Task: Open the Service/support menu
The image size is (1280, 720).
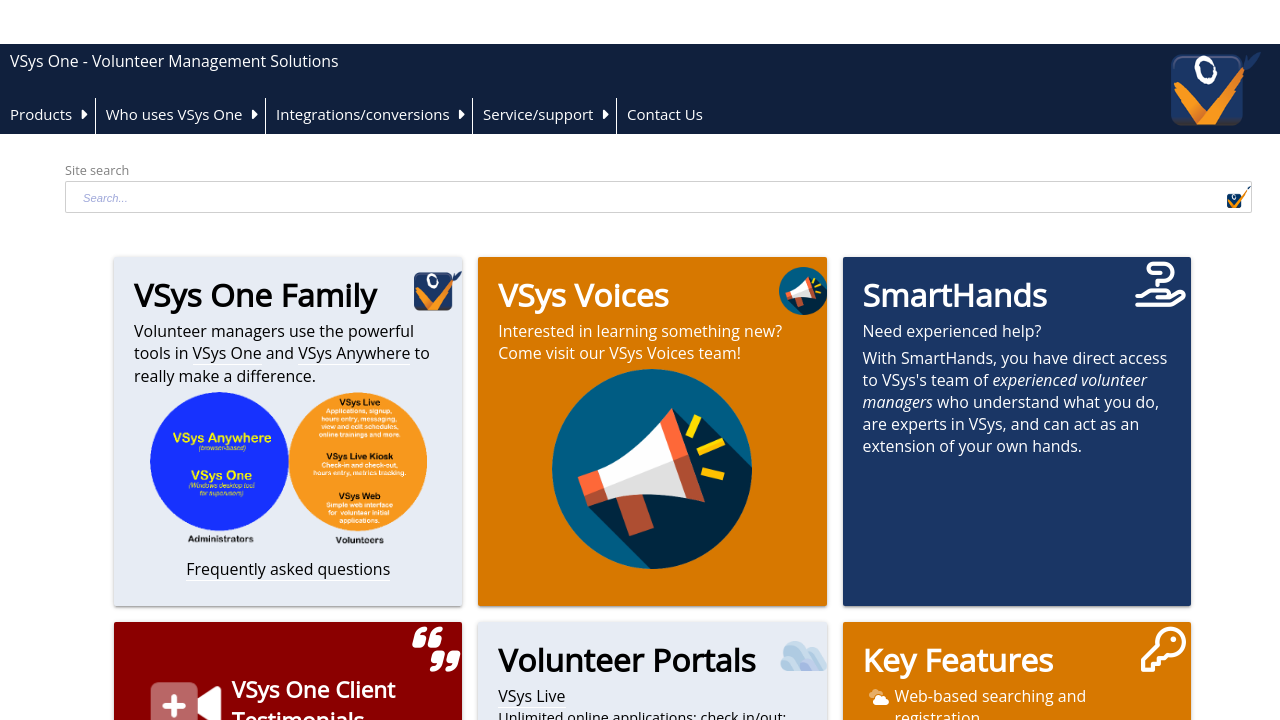Action: pyautogui.click(x=538, y=115)
